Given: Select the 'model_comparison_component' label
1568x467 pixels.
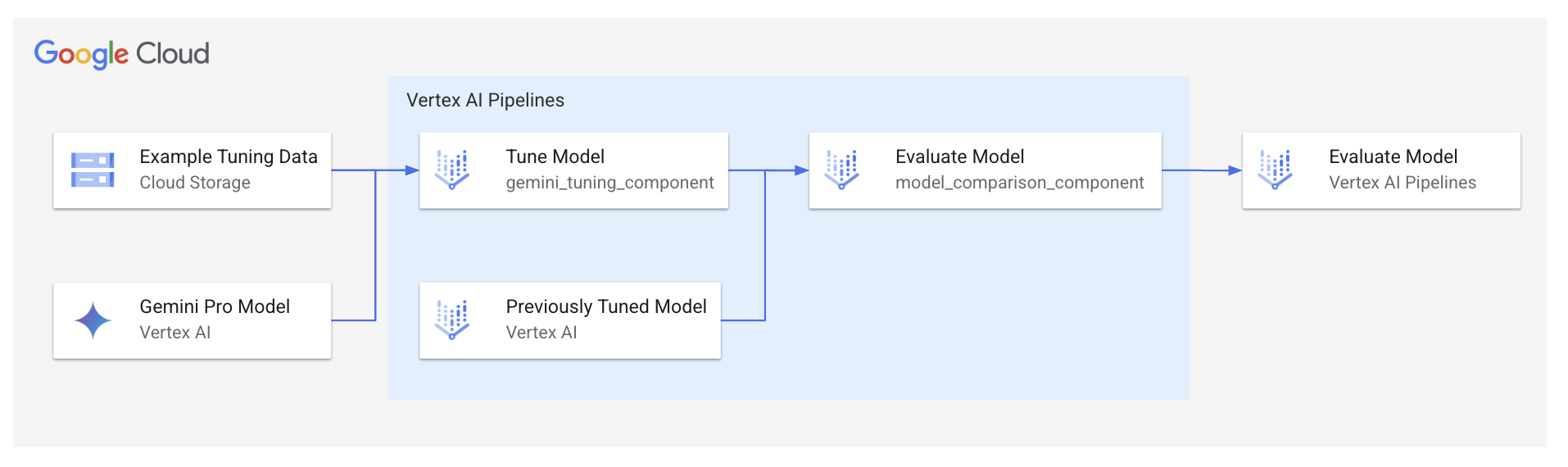Looking at the screenshot, I should tap(1020, 183).
